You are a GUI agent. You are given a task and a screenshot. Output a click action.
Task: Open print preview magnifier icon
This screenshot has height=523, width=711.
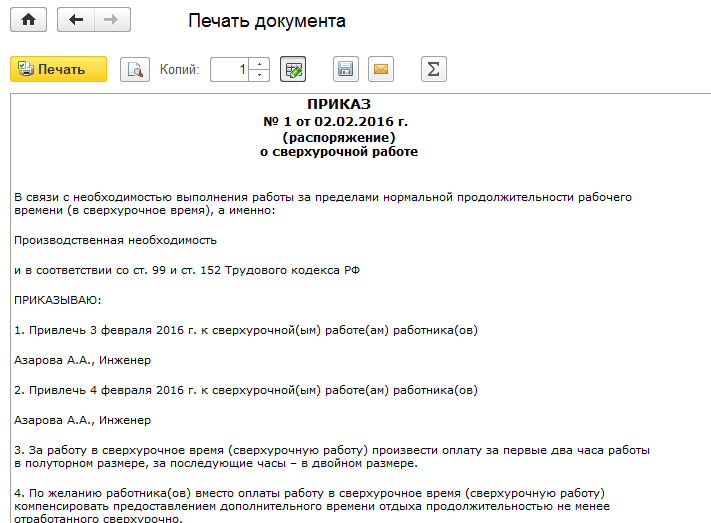(135, 69)
